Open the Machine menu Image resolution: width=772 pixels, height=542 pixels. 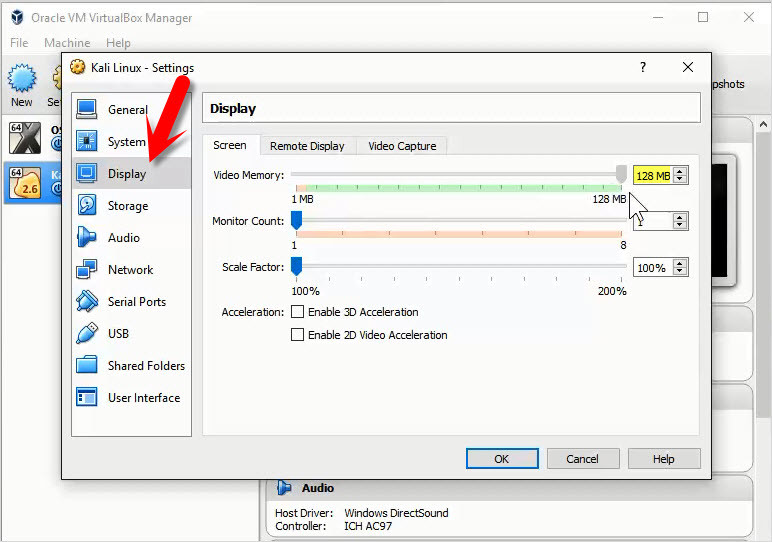67,43
